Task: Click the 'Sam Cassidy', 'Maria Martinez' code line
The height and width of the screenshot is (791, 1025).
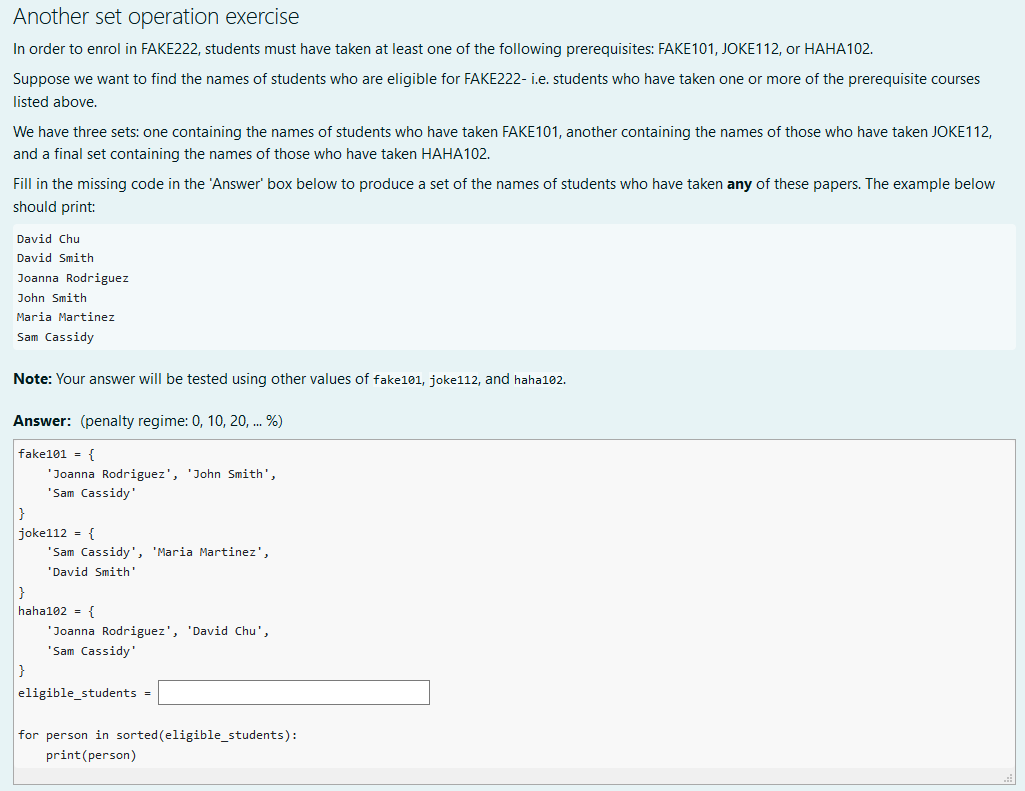Action: click(158, 552)
